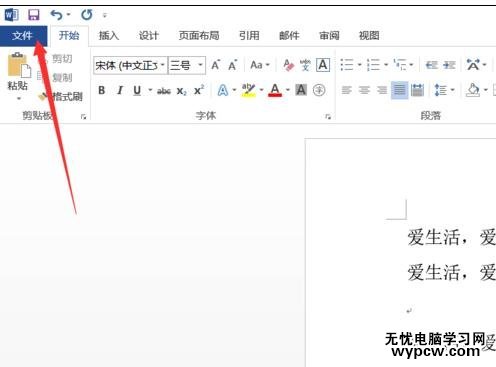Open font color dropdown arrow
The width and height of the screenshot is (496, 367).
[x=288, y=90]
